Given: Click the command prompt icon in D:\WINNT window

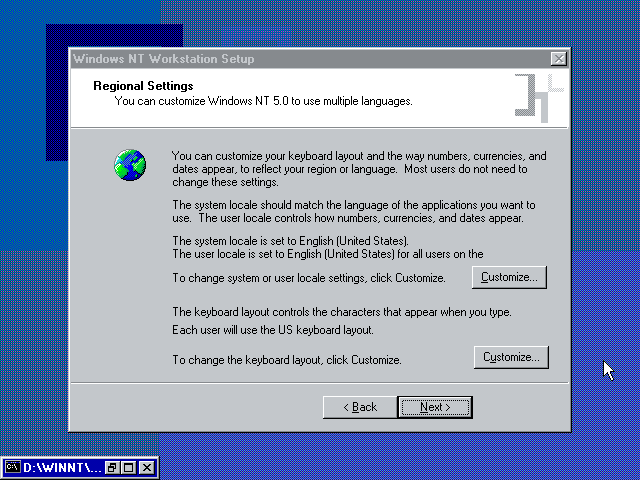Looking at the screenshot, I should click(13, 467).
